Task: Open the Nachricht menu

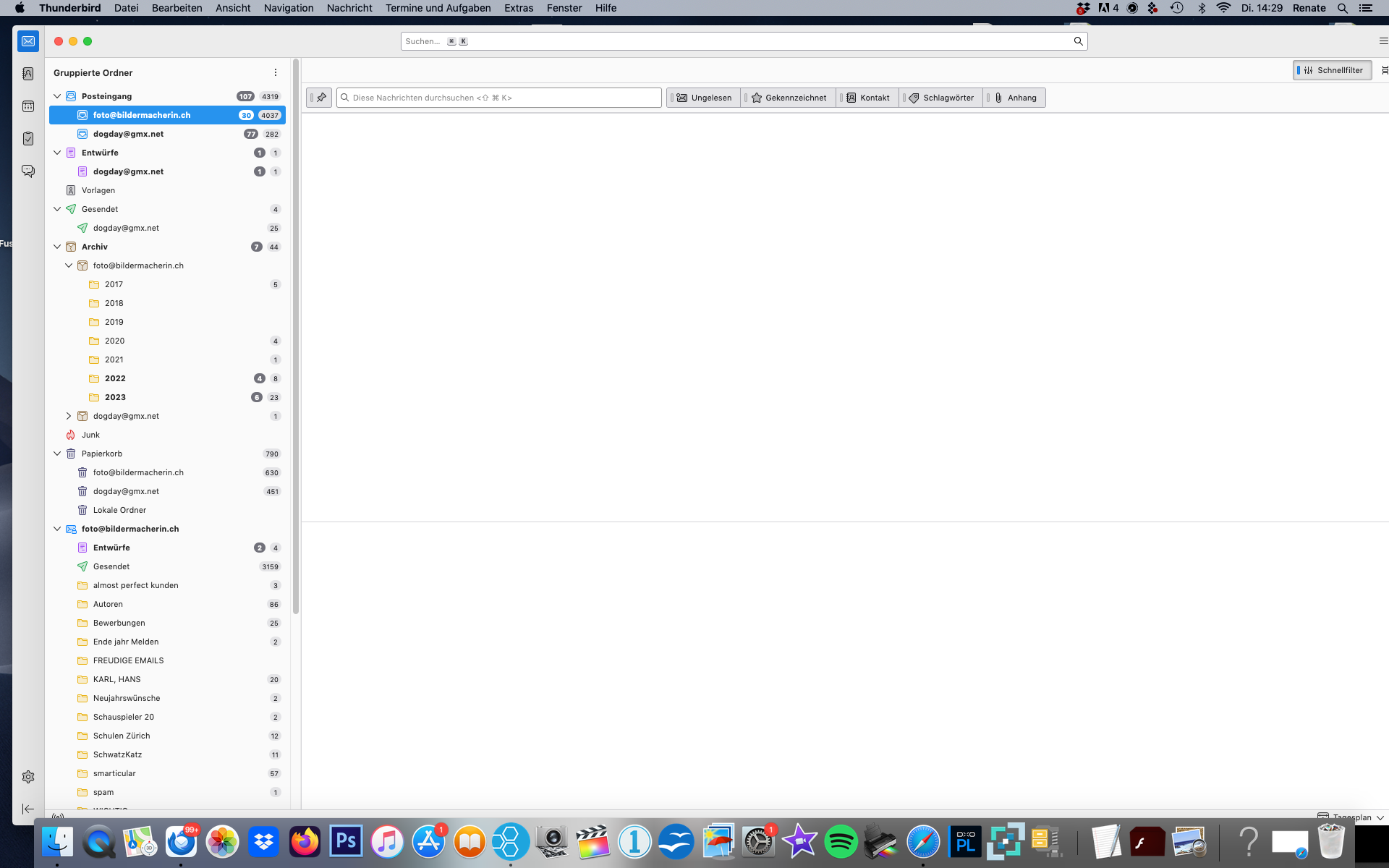Action: pyautogui.click(x=349, y=8)
